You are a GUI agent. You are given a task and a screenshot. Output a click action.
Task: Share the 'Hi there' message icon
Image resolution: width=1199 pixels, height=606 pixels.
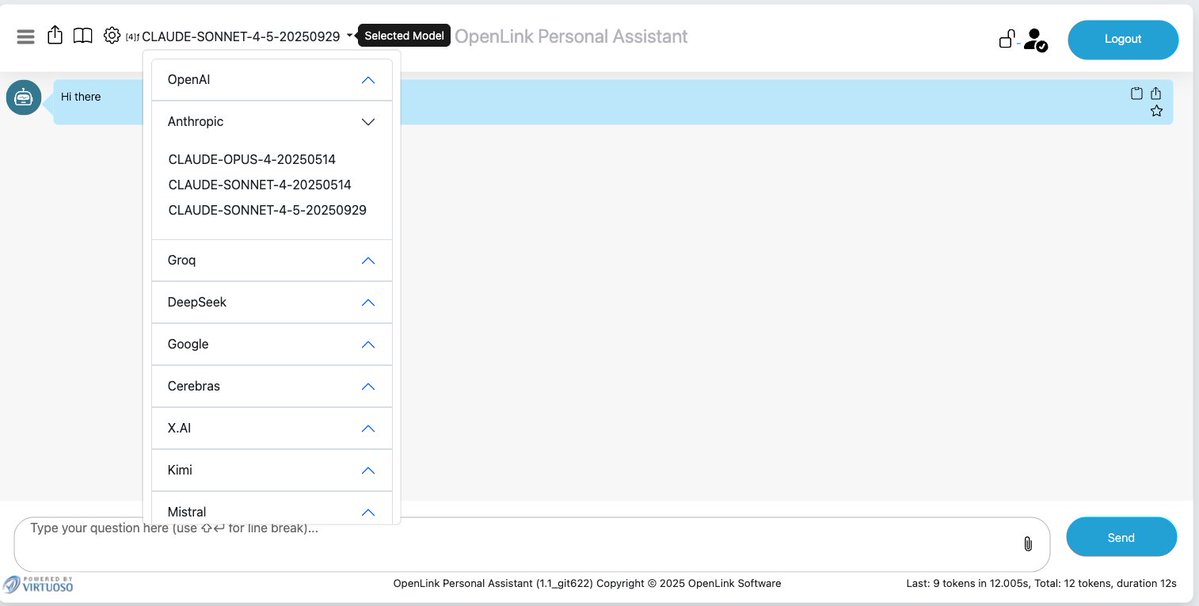click(x=1155, y=93)
